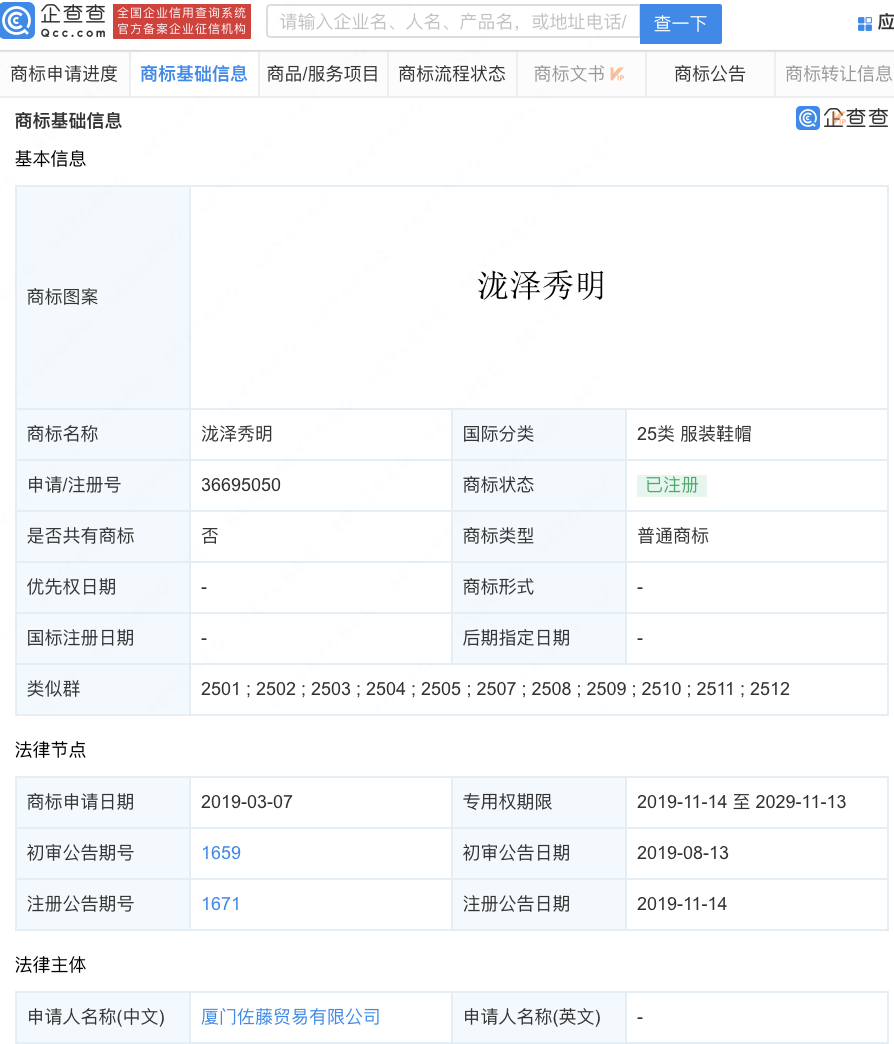This screenshot has height=1044, width=894.
Task: Click the application date 2019-03-07
Action: point(247,802)
